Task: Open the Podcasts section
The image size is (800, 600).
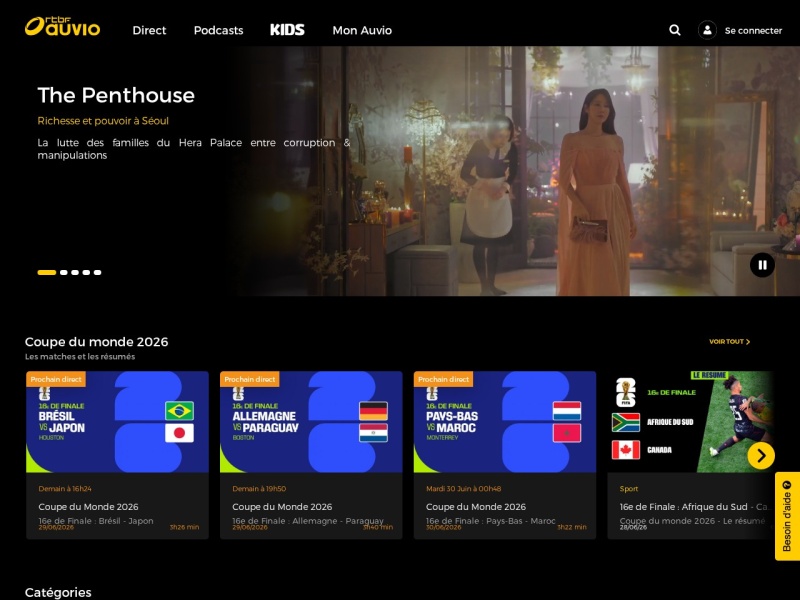Action: pyautogui.click(x=218, y=30)
